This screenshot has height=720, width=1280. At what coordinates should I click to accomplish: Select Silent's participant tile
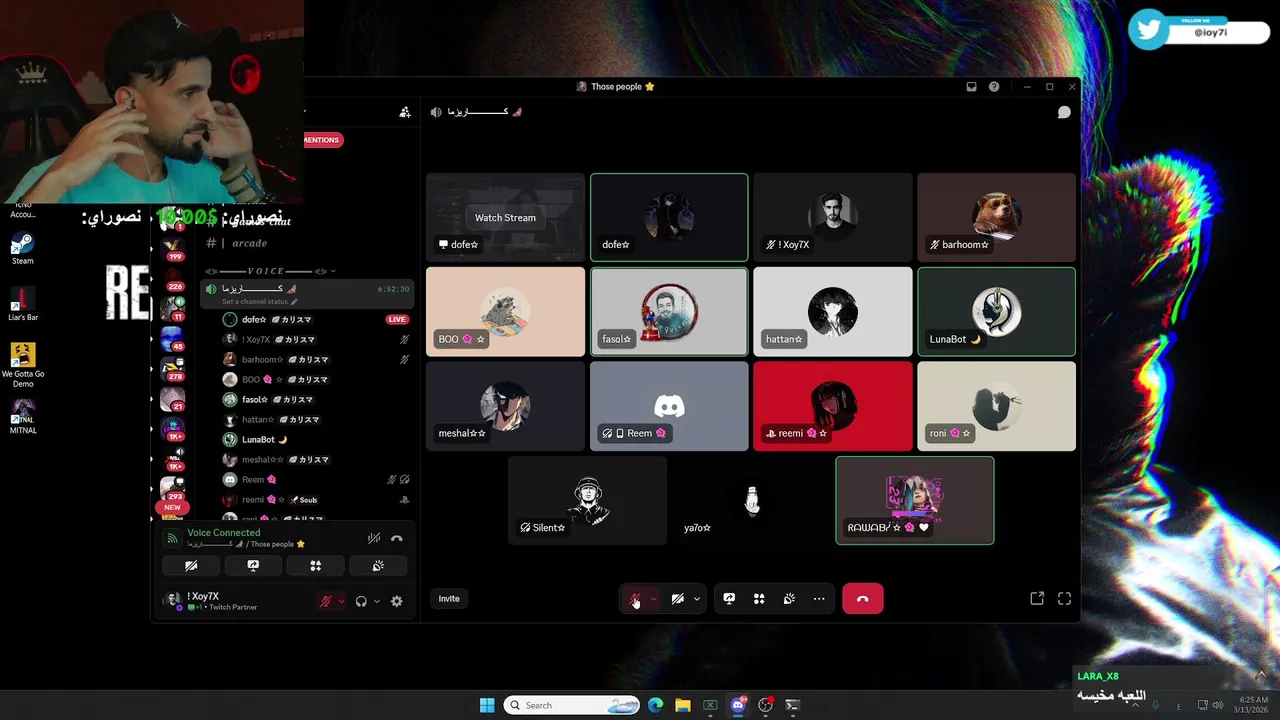(x=587, y=501)
